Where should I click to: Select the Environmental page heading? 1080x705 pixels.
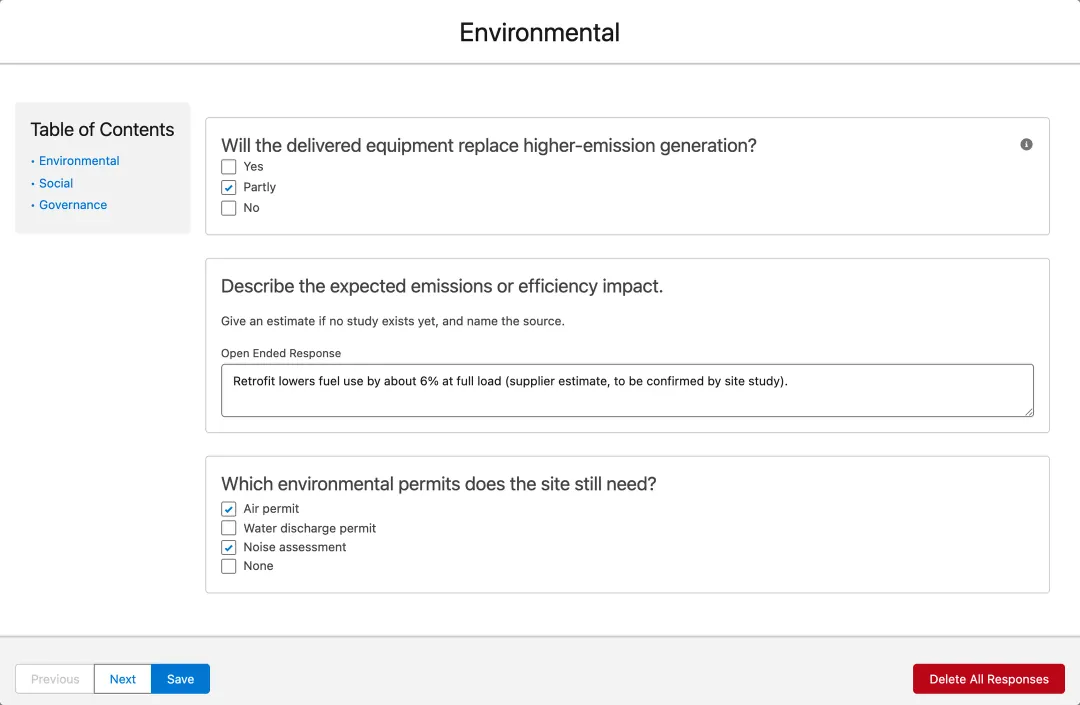539,32
